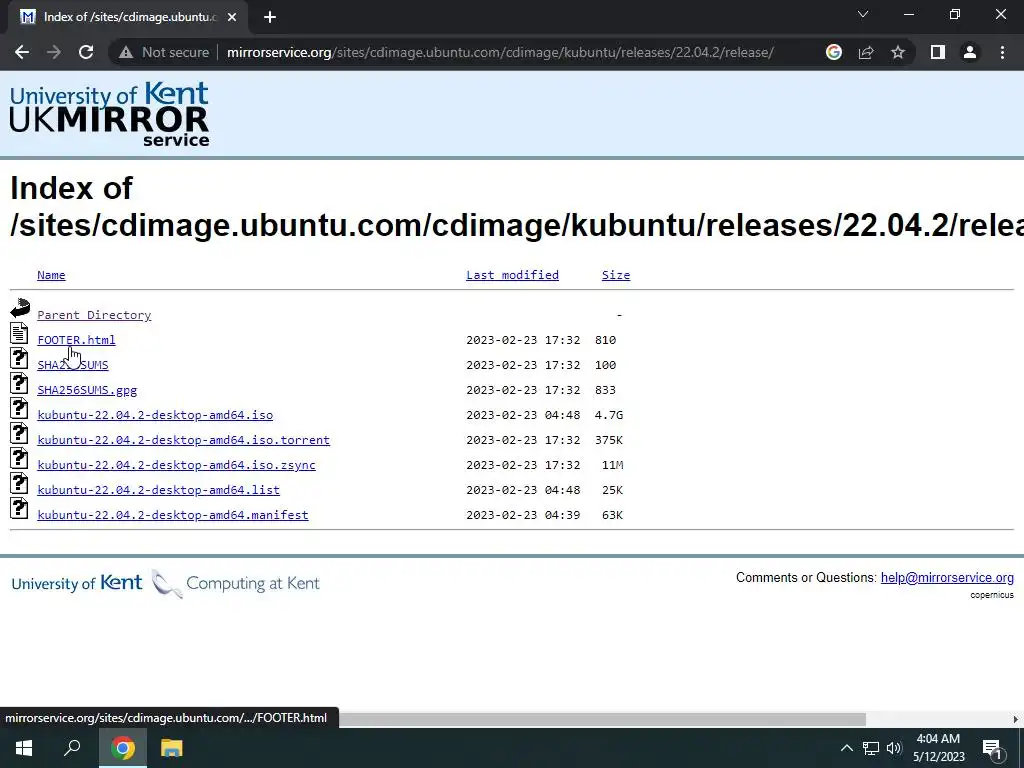
Task: Click the icon beside the .iso.torrent file
Action: 20,433
